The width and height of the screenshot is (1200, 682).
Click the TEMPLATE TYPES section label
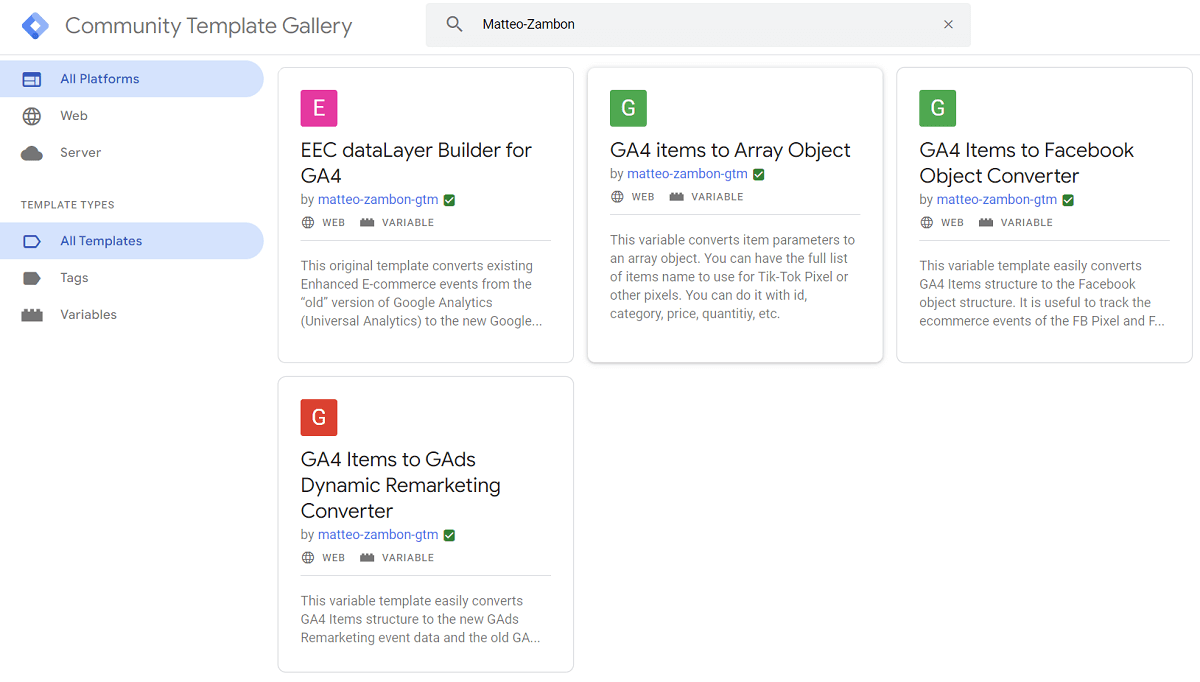(x=68, y=205)
